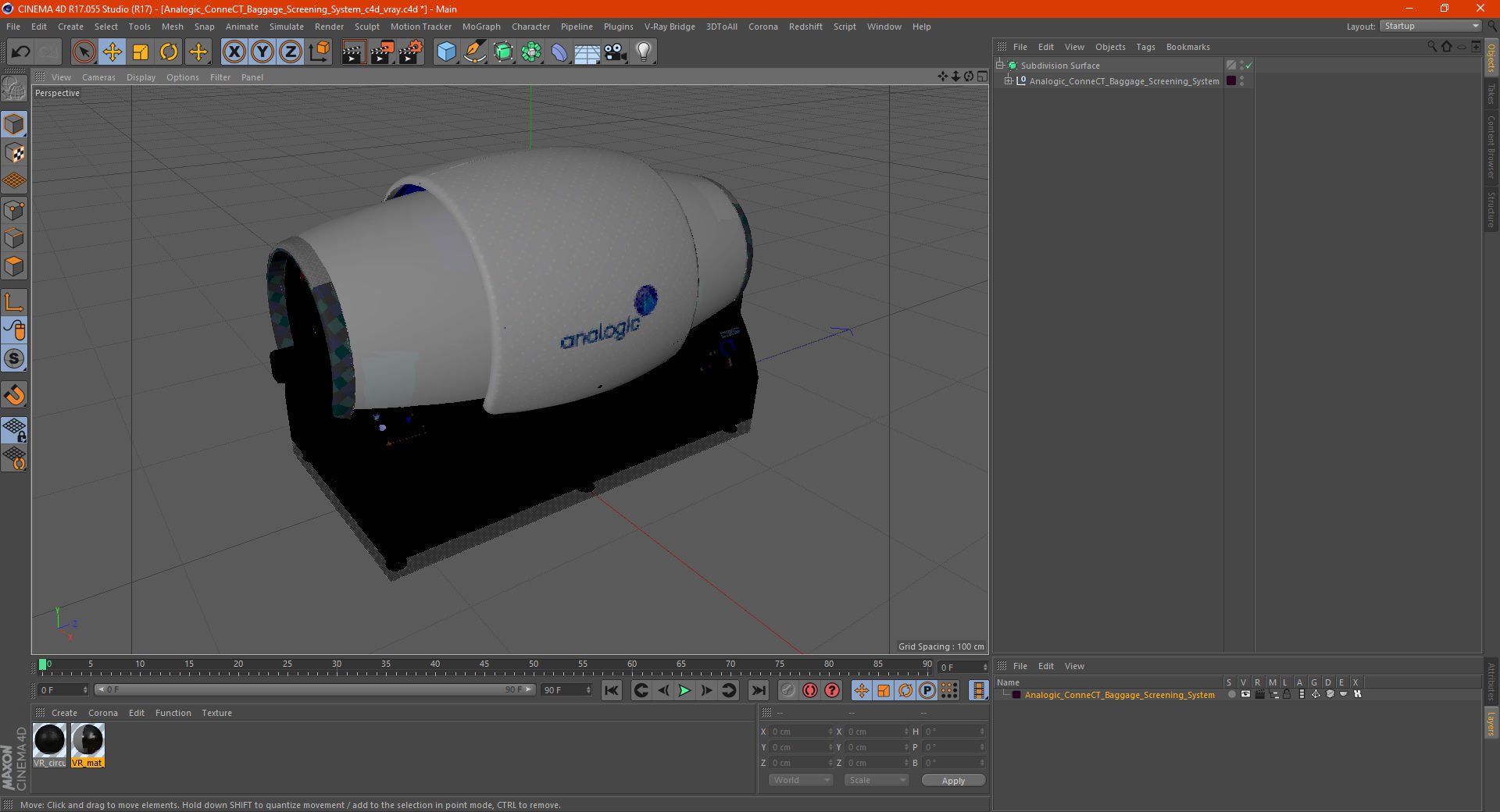1500x812 pixels.
Task: Open the Layers side tab
Action: pyautogui.click(x=1491, y=723)
